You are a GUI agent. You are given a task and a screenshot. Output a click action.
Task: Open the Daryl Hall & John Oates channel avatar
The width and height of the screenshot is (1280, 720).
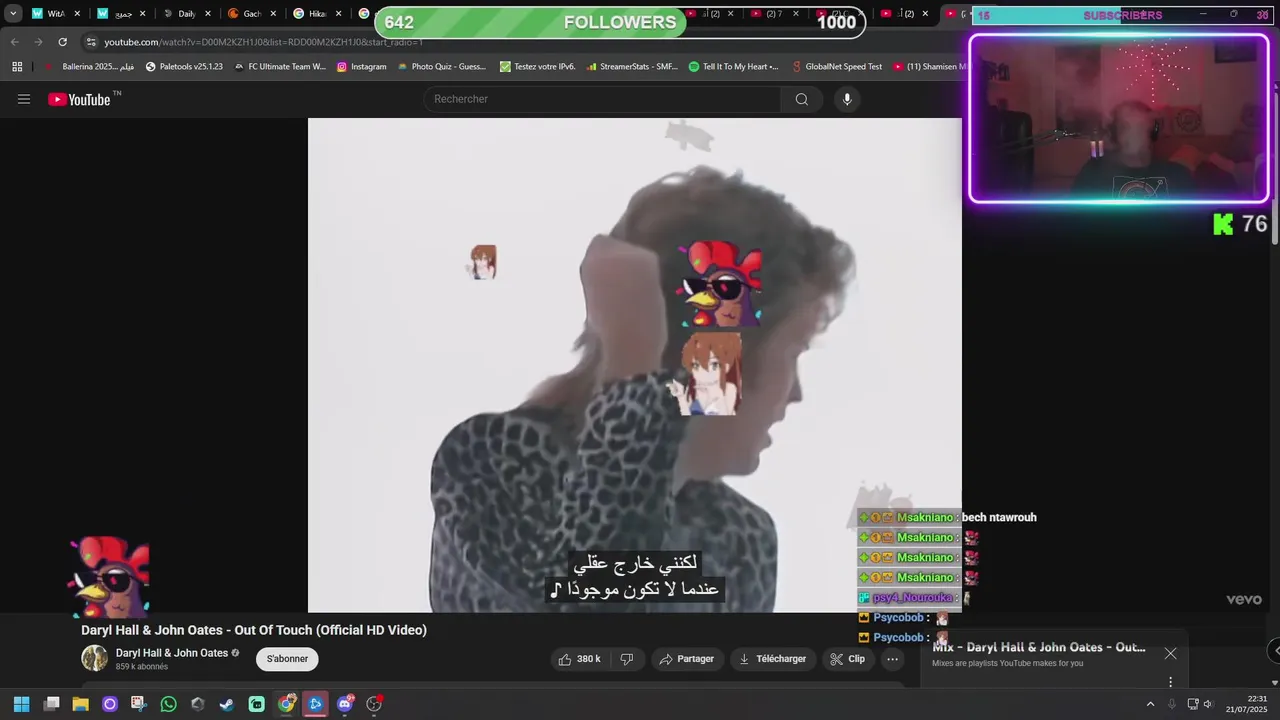[95, 658]
